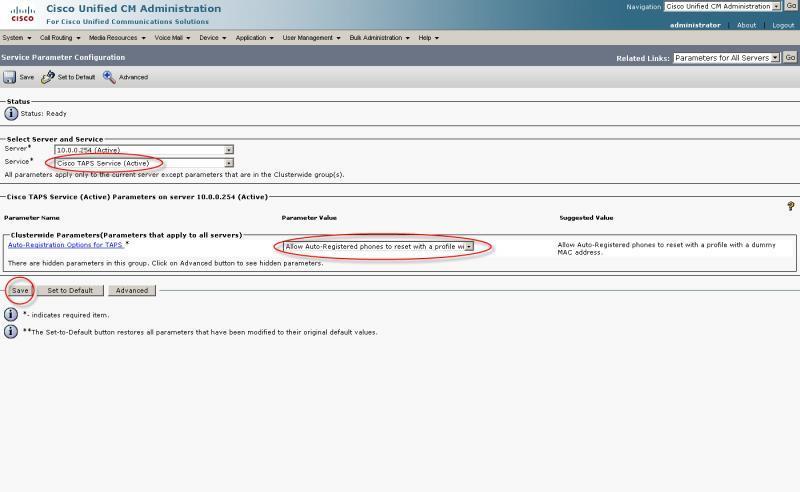The image size is (800, 492).
Task: Click the Parameter Name column header
Action: click(32, 218)
